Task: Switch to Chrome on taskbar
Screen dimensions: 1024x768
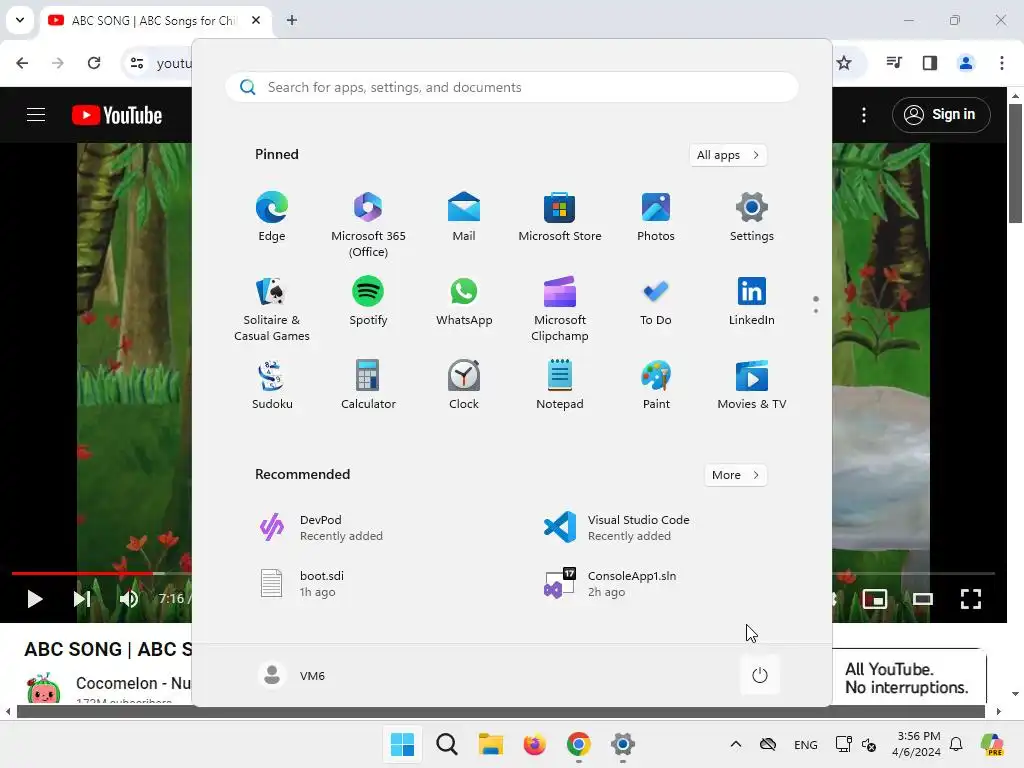Action: (579, 744)
